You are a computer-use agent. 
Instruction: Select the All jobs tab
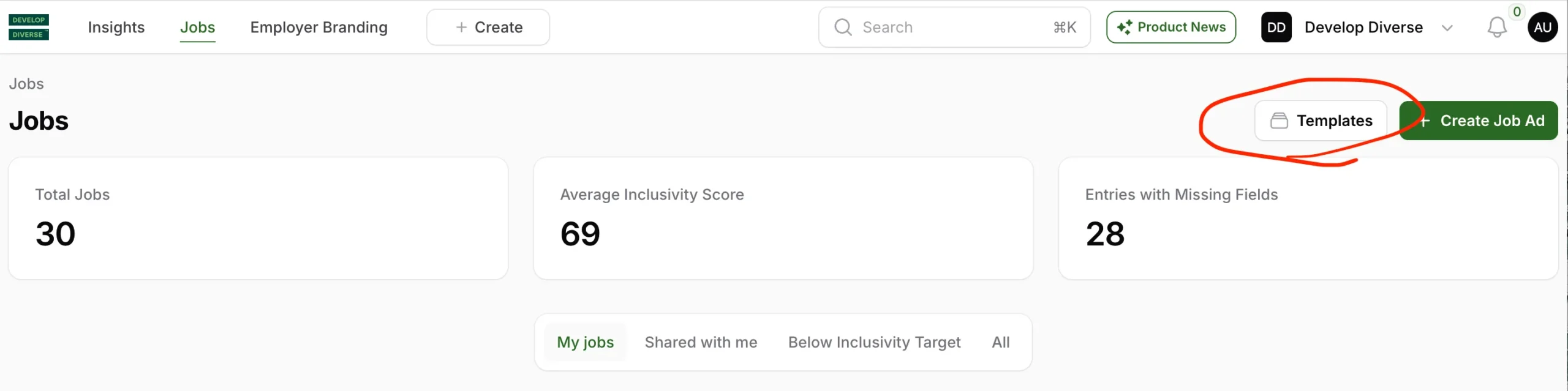click(x=1000, y=342)
